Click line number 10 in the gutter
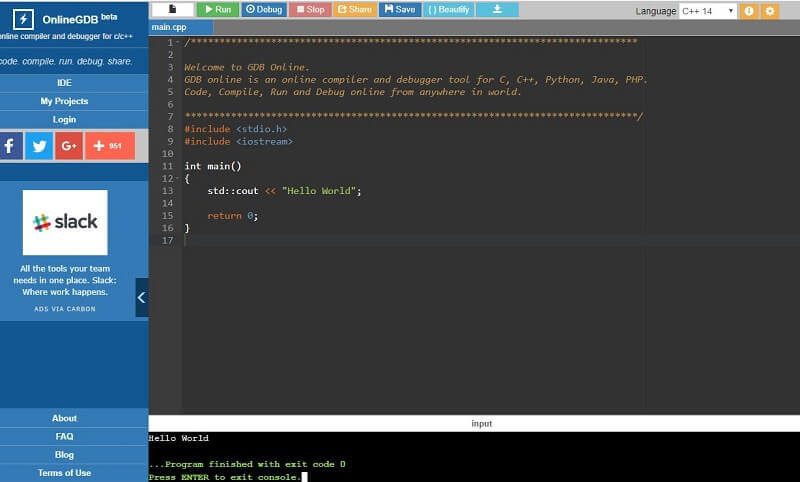The image size is (800, 482). pyautogui.click(x=167, y=154)
